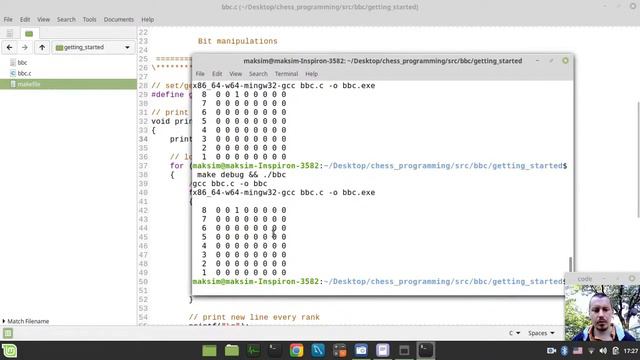This screenshot has height=360, width=640.
Task: Switch to the documents side pane tab
Action: [9, 33]
